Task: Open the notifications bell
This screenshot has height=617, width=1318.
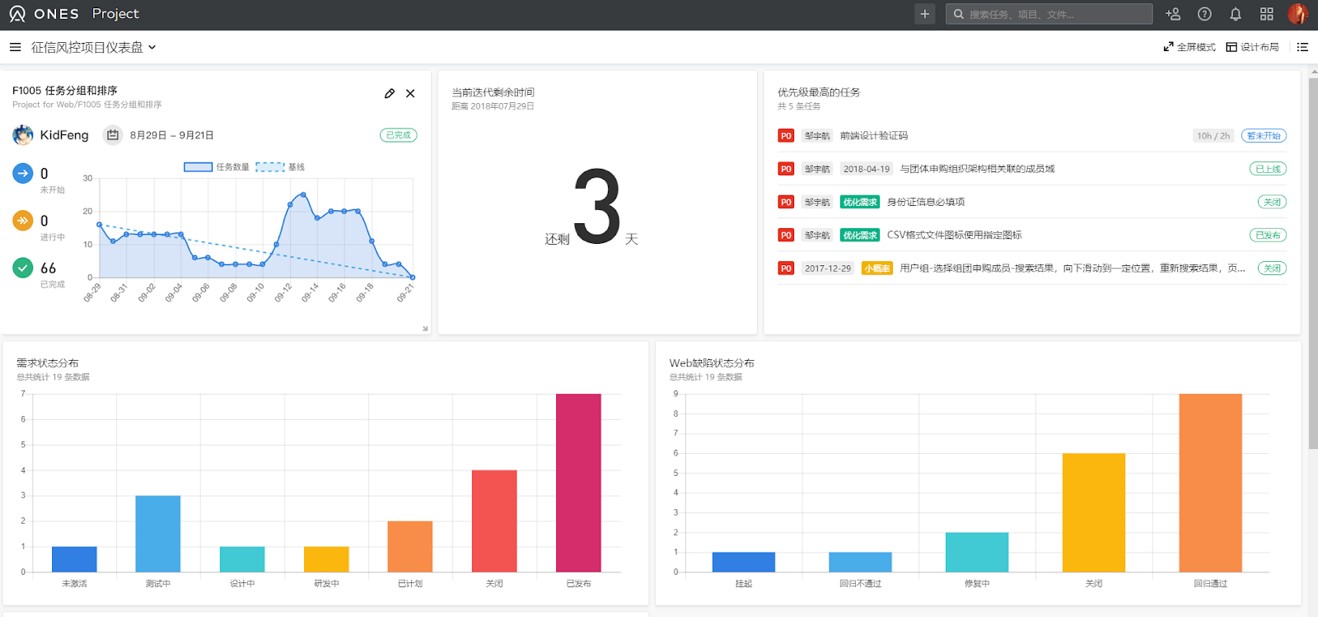Action: tap(1236, 14)
